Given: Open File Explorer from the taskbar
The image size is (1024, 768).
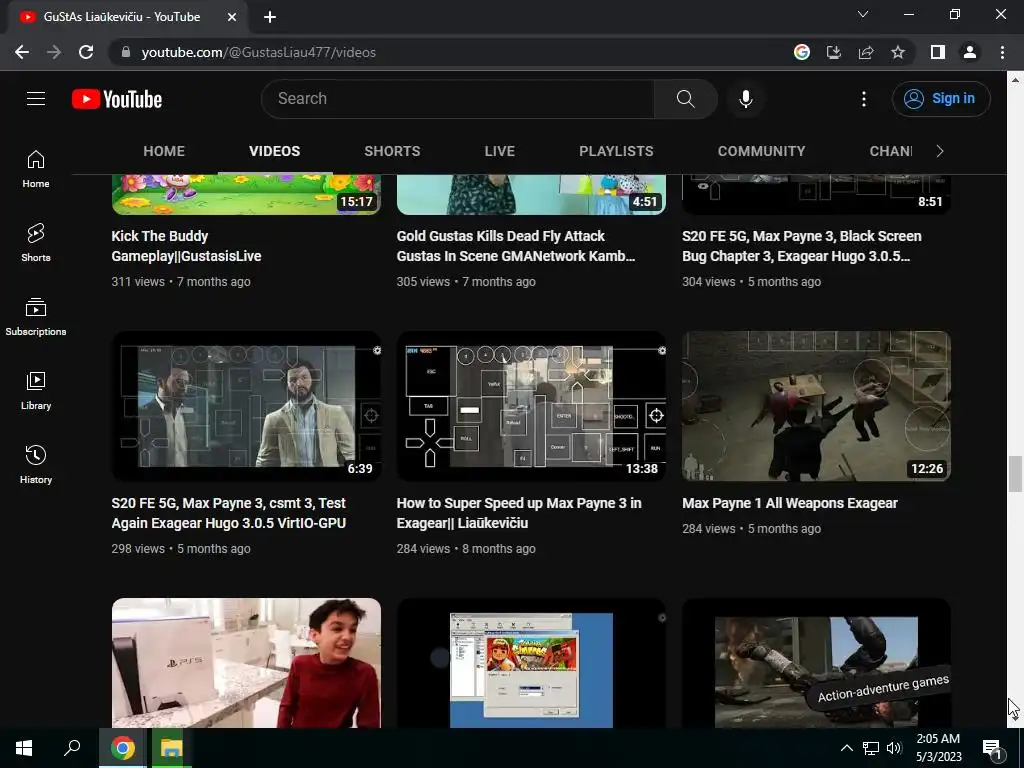Looking at the screenshot, I should (171, 748).
